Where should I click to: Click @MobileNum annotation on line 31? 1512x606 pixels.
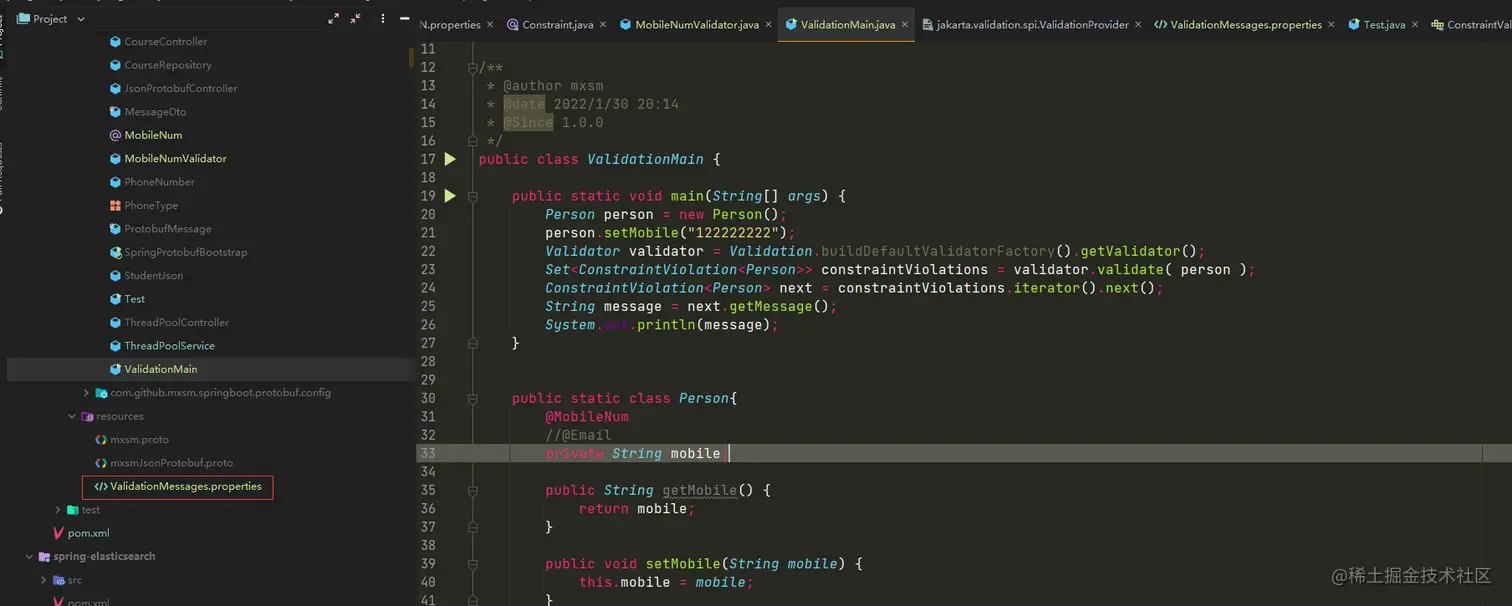(587, 417)
